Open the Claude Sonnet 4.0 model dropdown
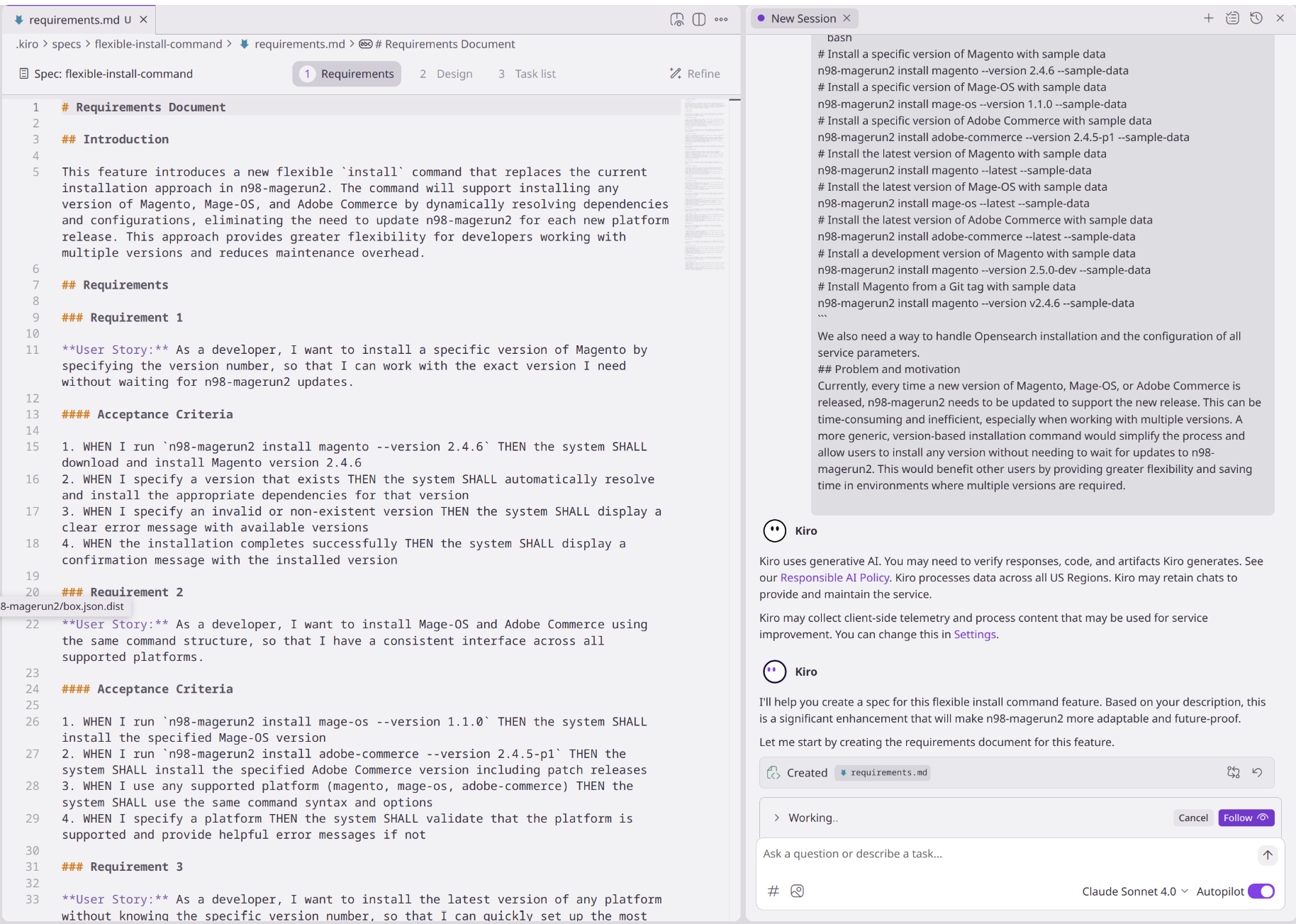The image size is (1296, 924). [x=1134, y=891]
